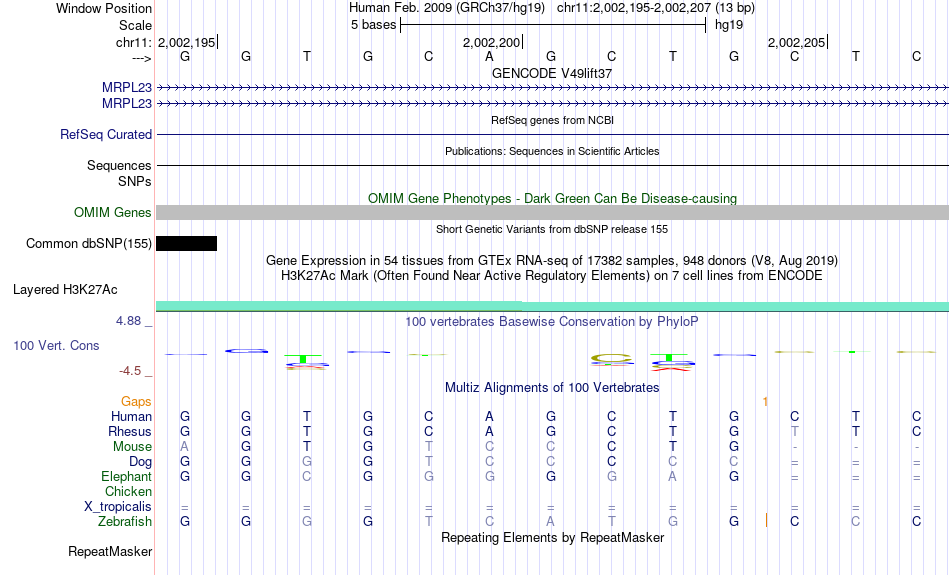Select the Mouse species label
The image size is (950, 575).
132,447
